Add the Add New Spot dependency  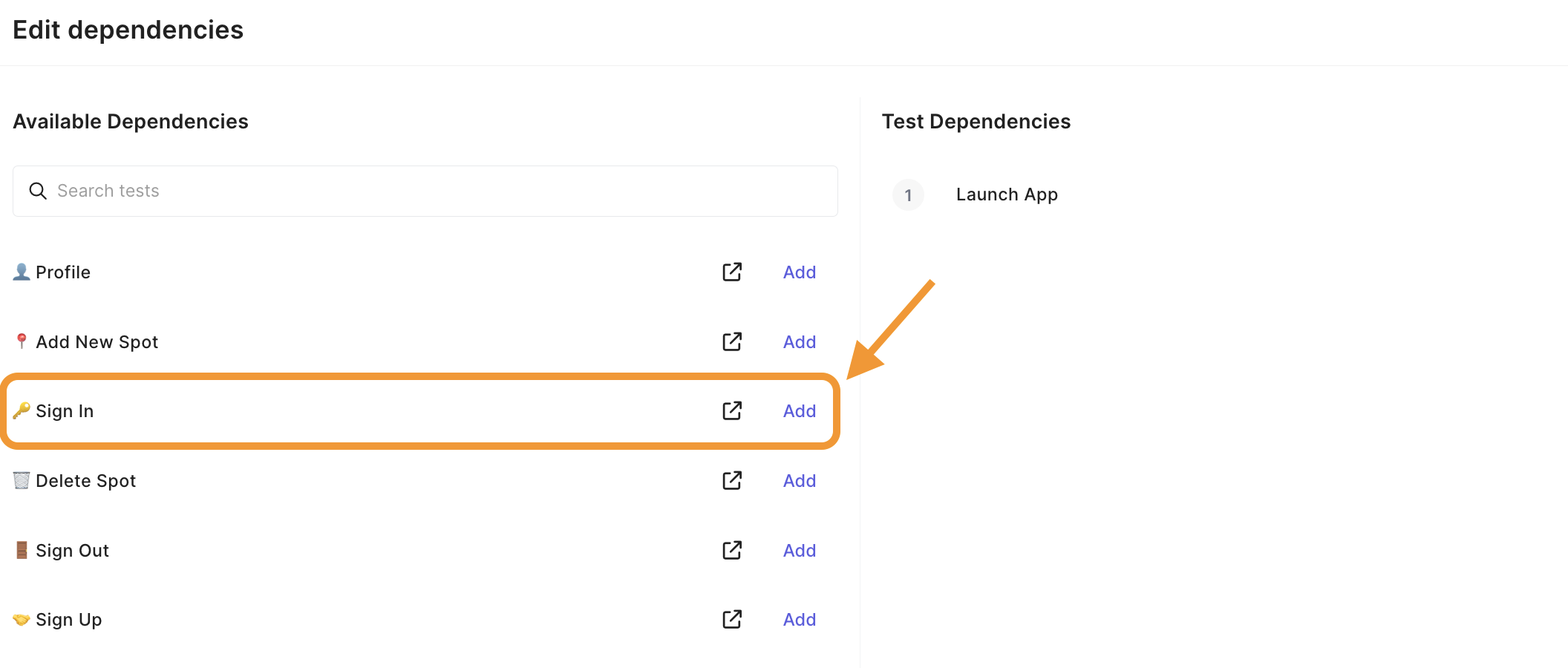pyautogui.click(x=799, y=342)
